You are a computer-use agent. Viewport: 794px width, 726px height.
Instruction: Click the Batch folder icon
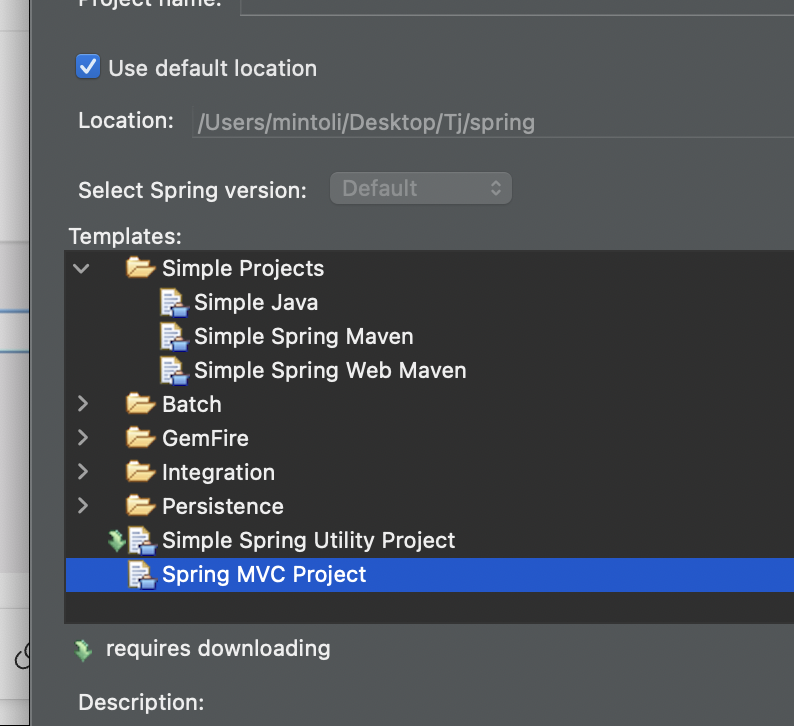click(x=140, y=404)
